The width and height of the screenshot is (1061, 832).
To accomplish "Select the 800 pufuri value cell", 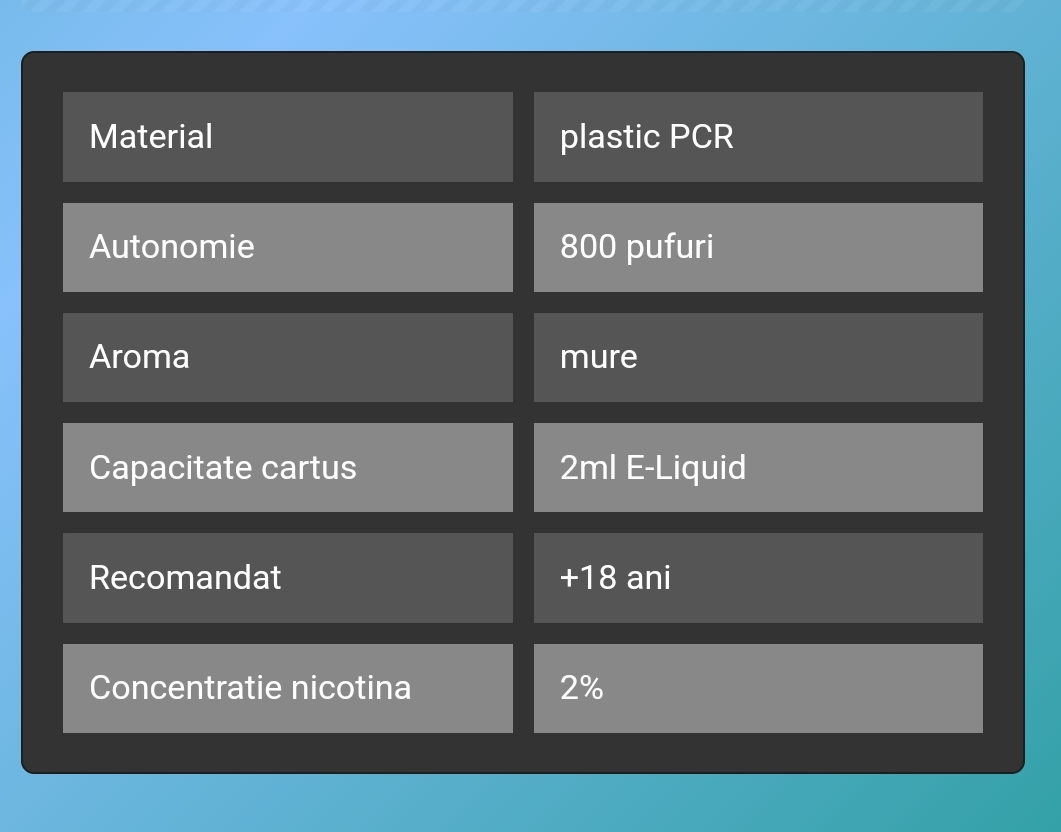I will coord(758,248).
